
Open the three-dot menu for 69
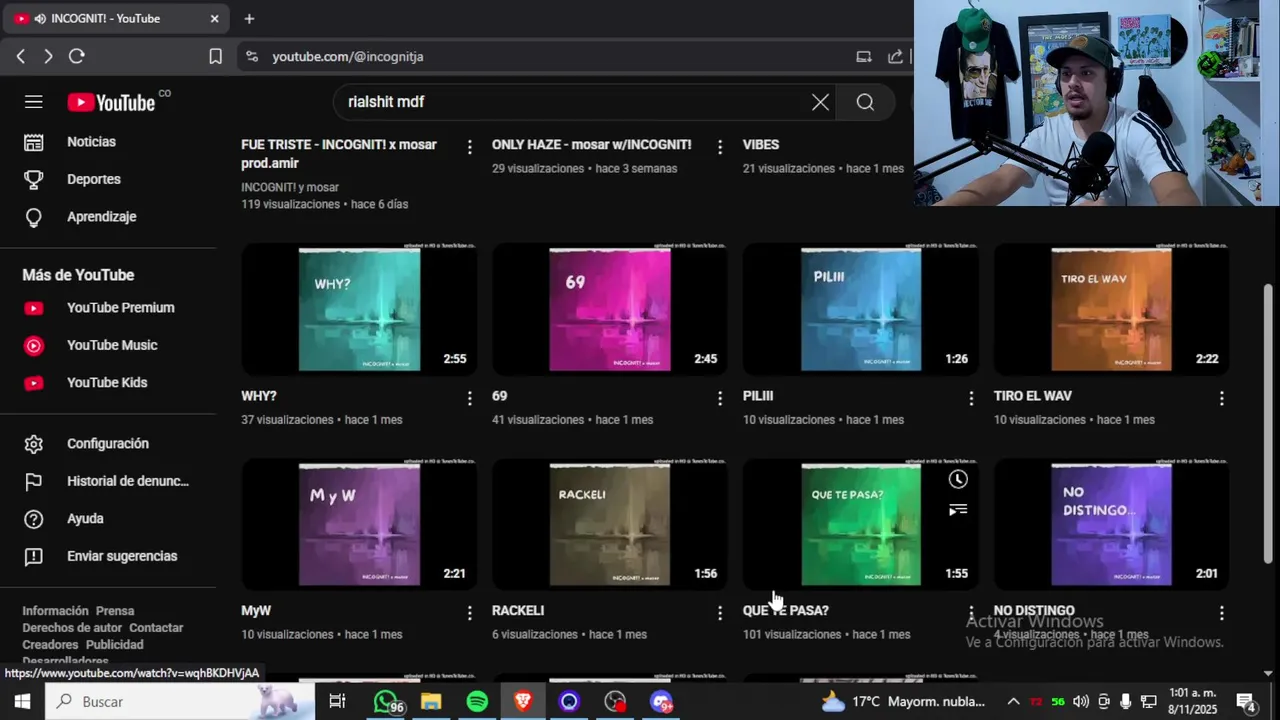(720, 398)
